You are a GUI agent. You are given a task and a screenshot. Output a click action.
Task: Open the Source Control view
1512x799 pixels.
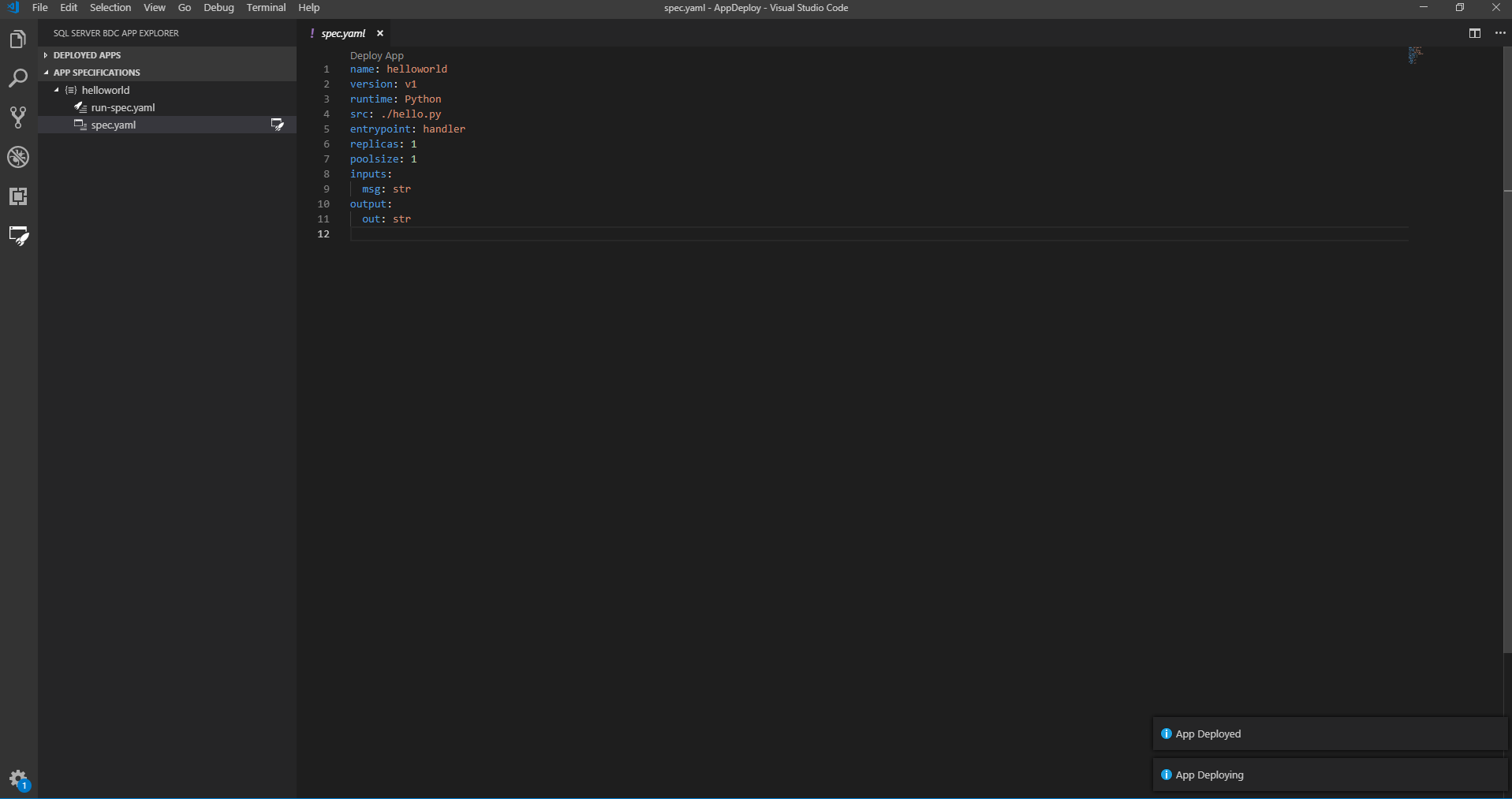tap(17, 117)
